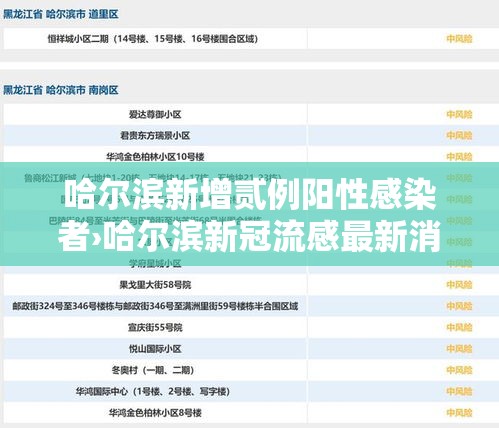This screenshot has height=428, width=499.
Task: Select 哈尔滨市 in the 南岗区 heading
Action: click(x=66, y=90)
